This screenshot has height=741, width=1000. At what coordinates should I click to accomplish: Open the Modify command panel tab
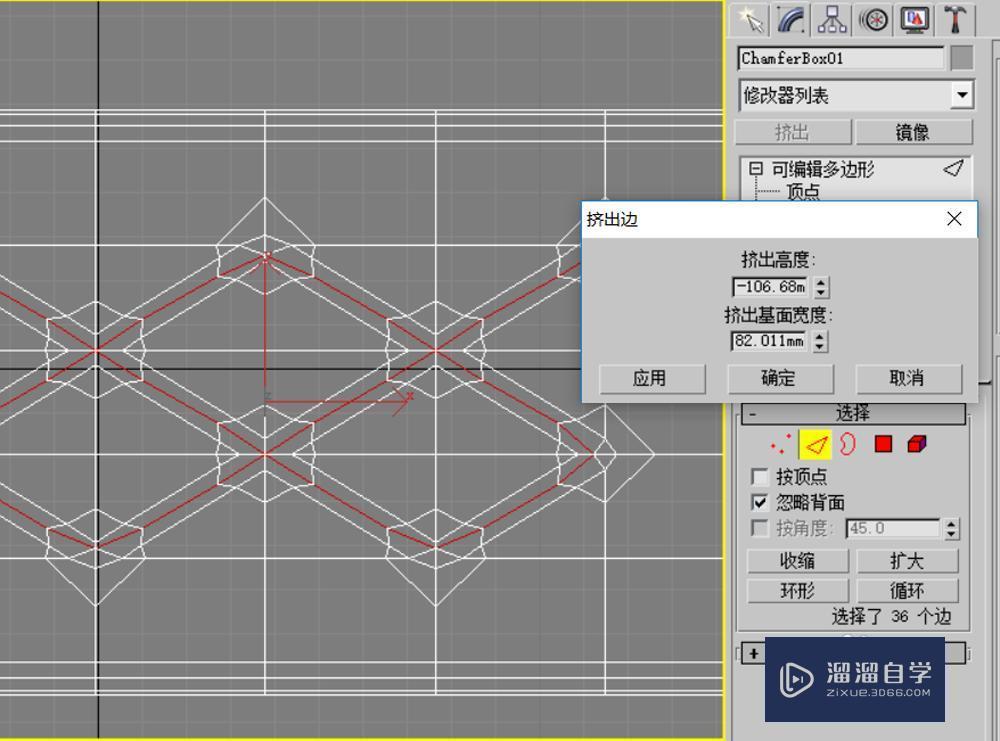(791, 20)
